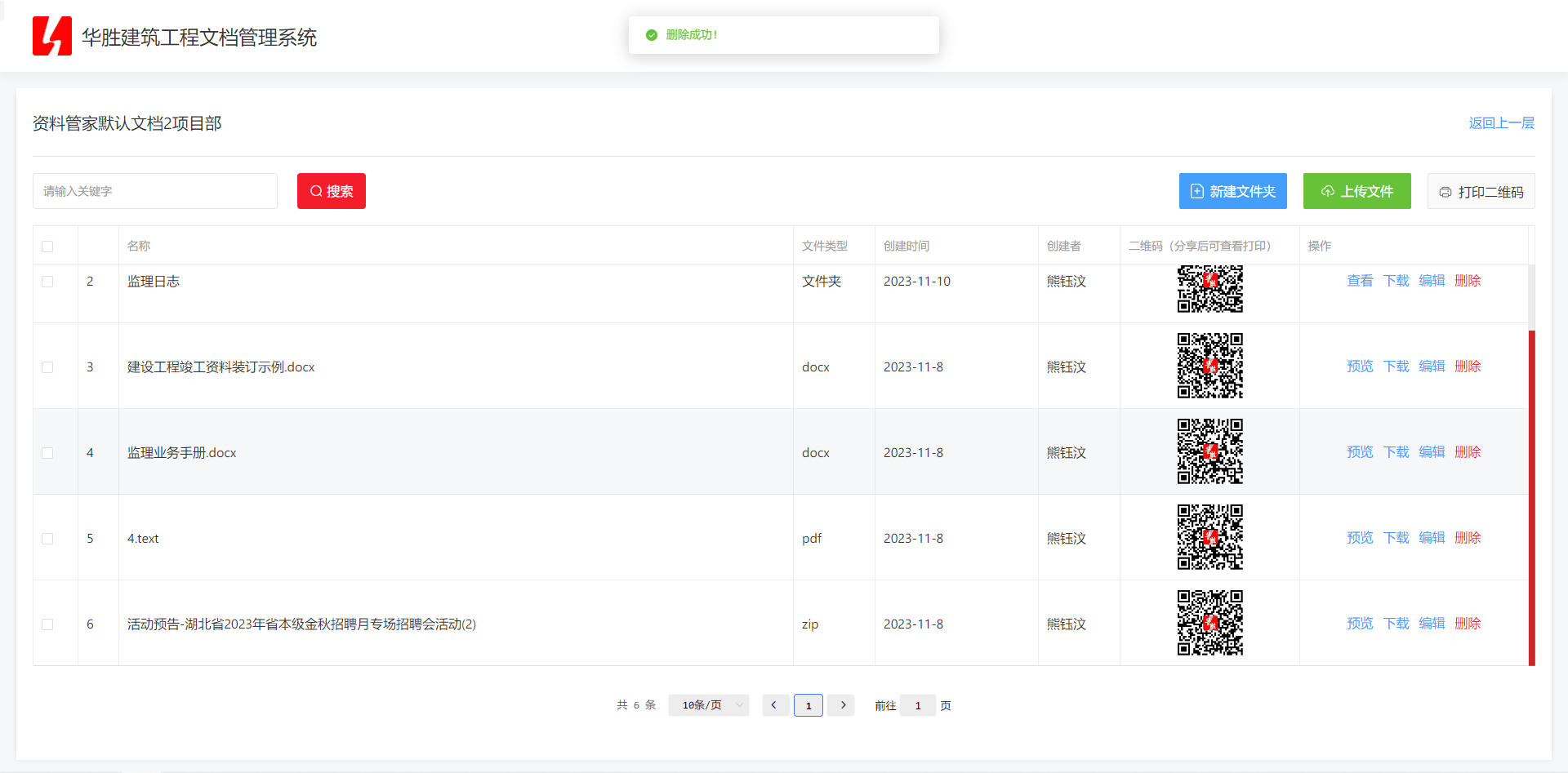Go to previous page arrow
This screenshot has width=1568, height=773.
(774, 705)
